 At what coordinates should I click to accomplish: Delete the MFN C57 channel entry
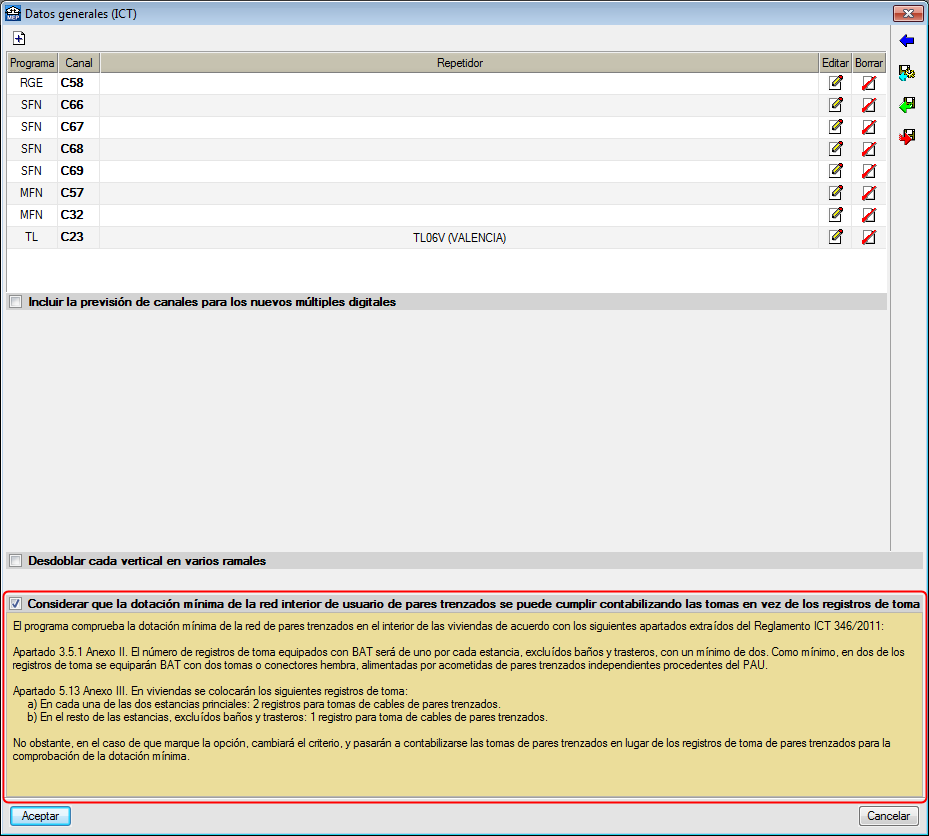tap(869, 193)
